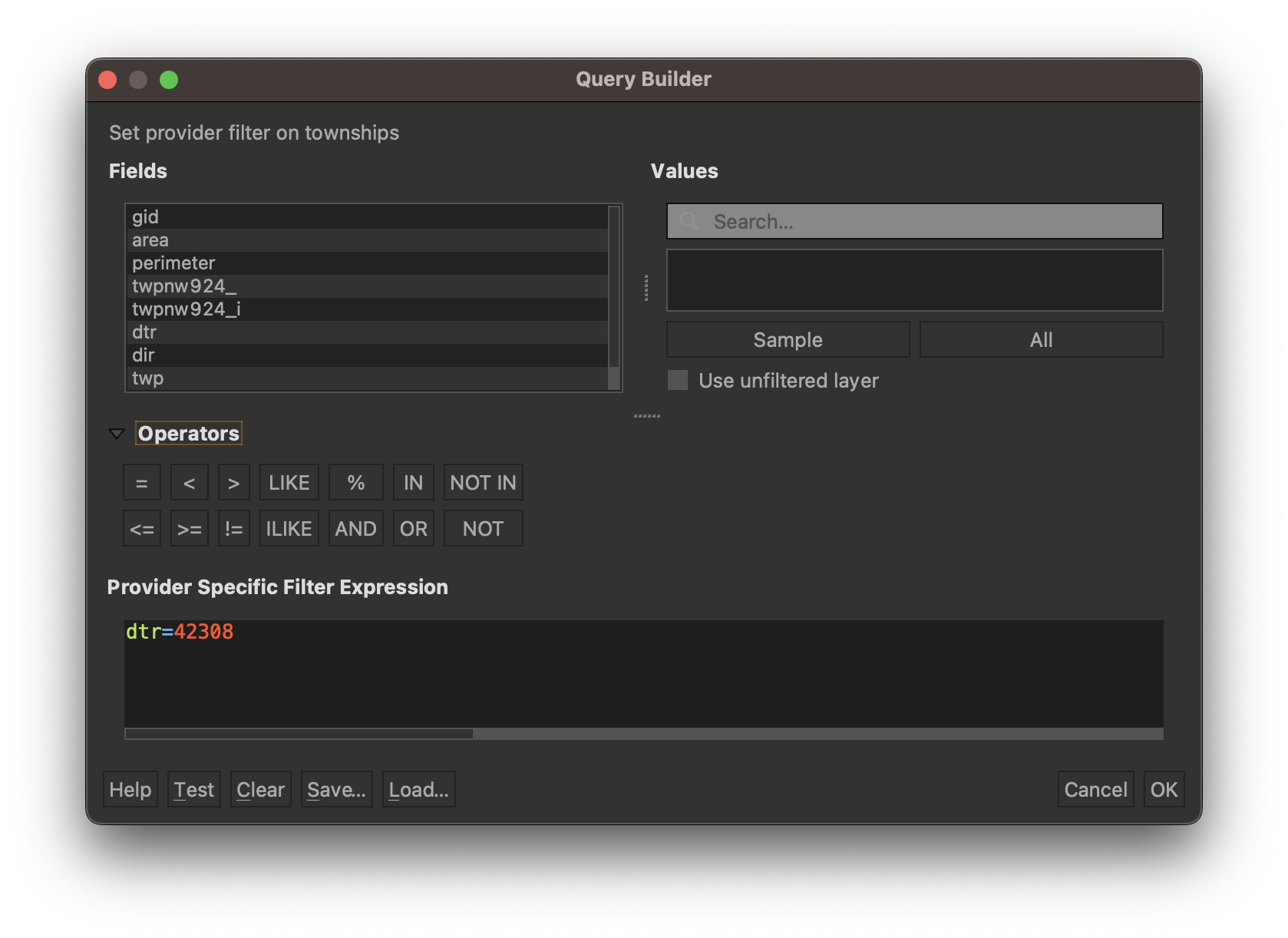The width and height of the screenshot is (1288, 938).
Task: Click the Save... query button
Action: 337,789
